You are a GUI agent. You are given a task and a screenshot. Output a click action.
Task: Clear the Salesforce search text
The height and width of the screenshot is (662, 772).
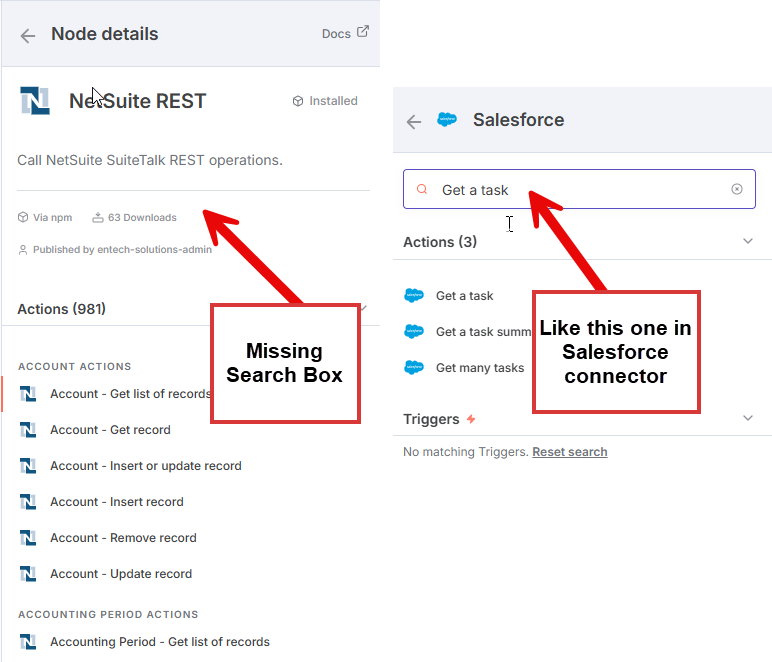[x=737, y=189]
